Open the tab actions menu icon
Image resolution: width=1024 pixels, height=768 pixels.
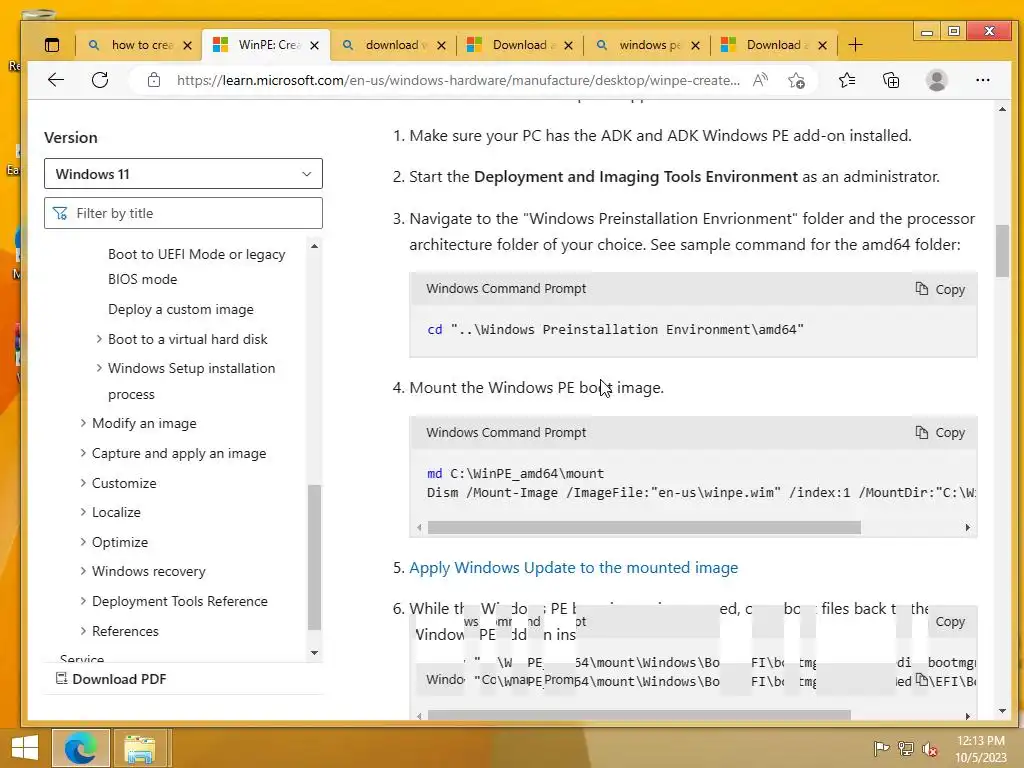click(x=52, y=45)
